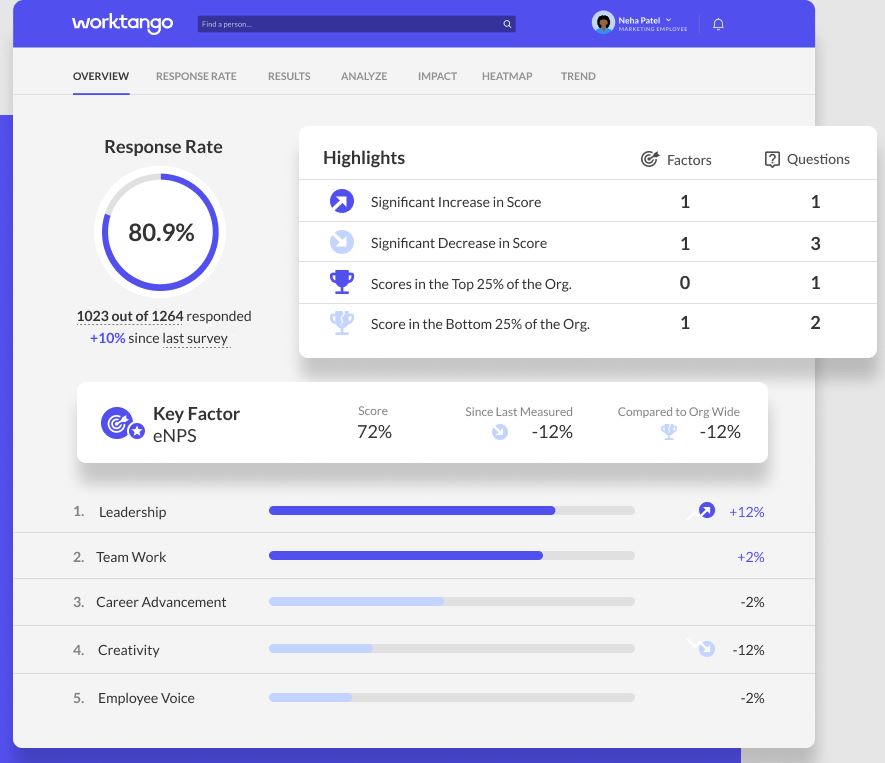Click the trophy icon for Bottom 25% score

[342, 322]
